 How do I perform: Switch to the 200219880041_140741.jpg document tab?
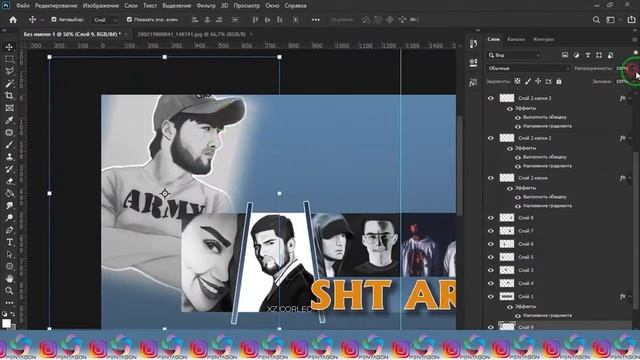point(192,34)
